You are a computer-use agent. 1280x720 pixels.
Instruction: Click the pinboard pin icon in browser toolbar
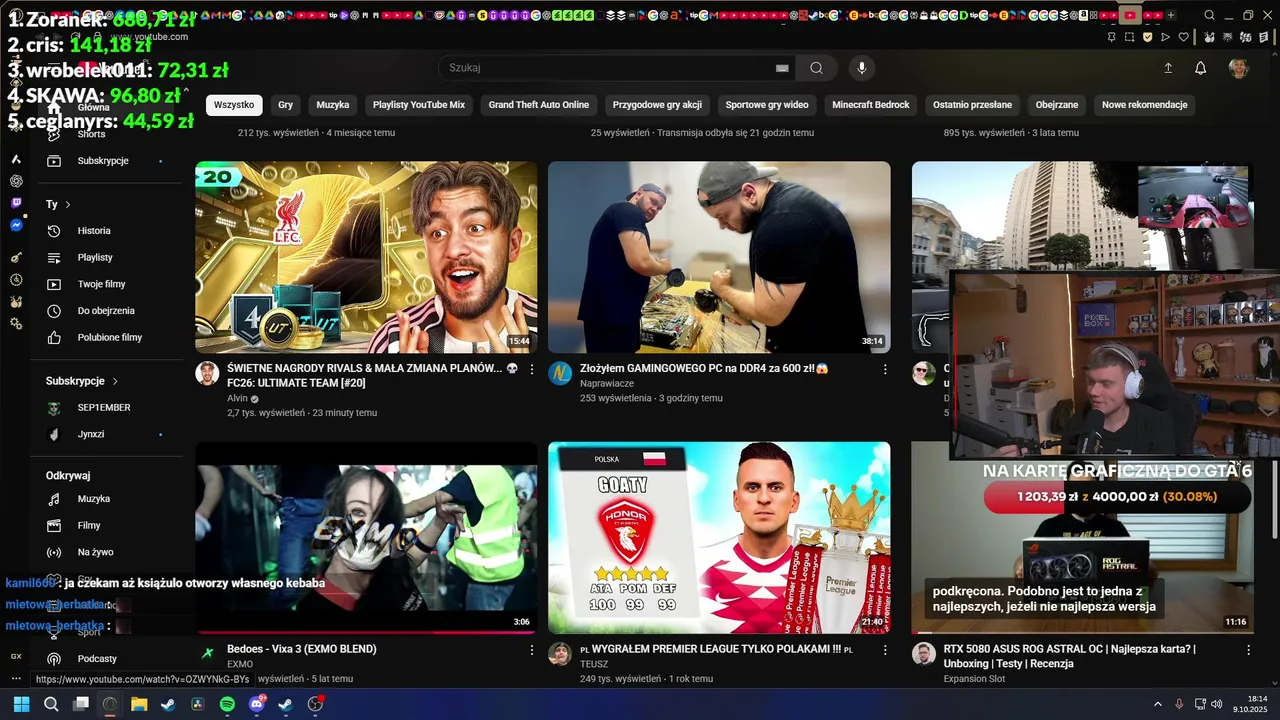click(1112, 37)
